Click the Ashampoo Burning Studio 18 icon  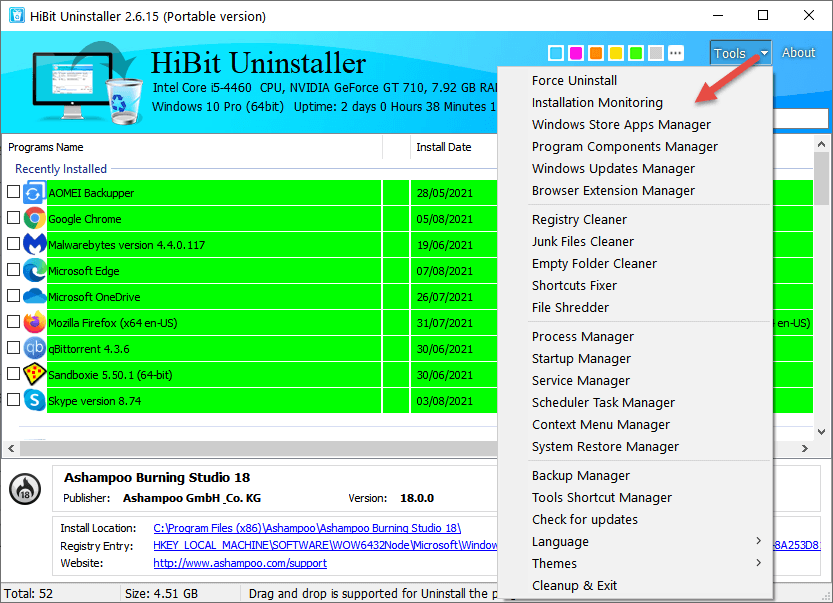pyautogui.click(x=25, y=489)
